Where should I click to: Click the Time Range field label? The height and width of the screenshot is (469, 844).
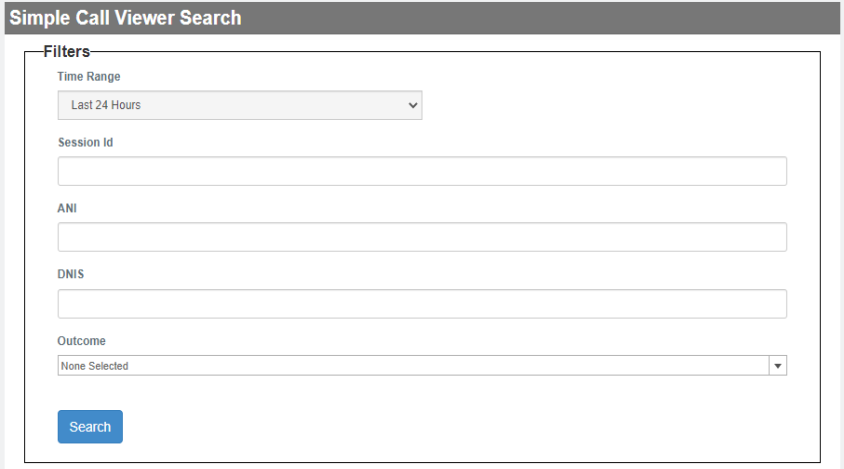[x=89, y=76]
